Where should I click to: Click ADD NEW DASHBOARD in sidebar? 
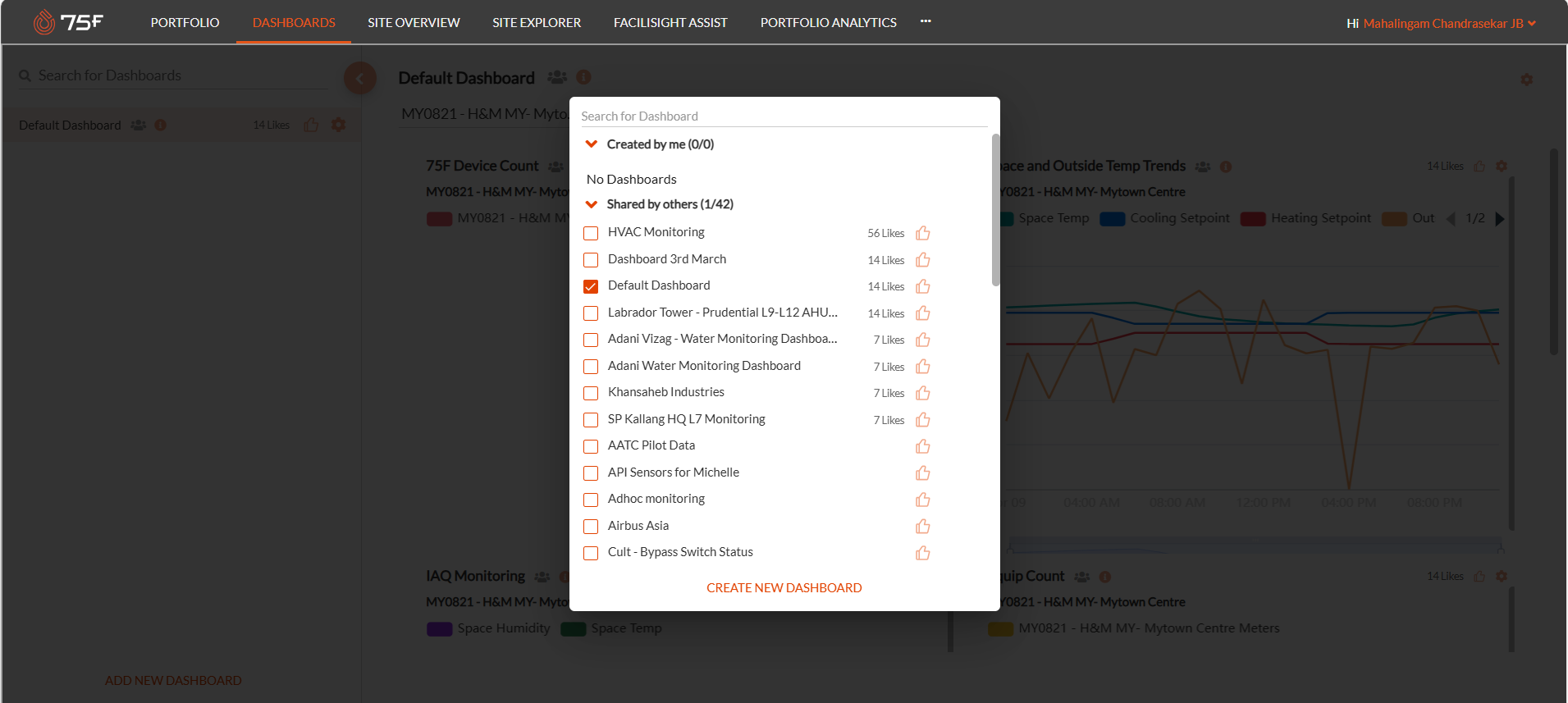(x=173, y=680)
